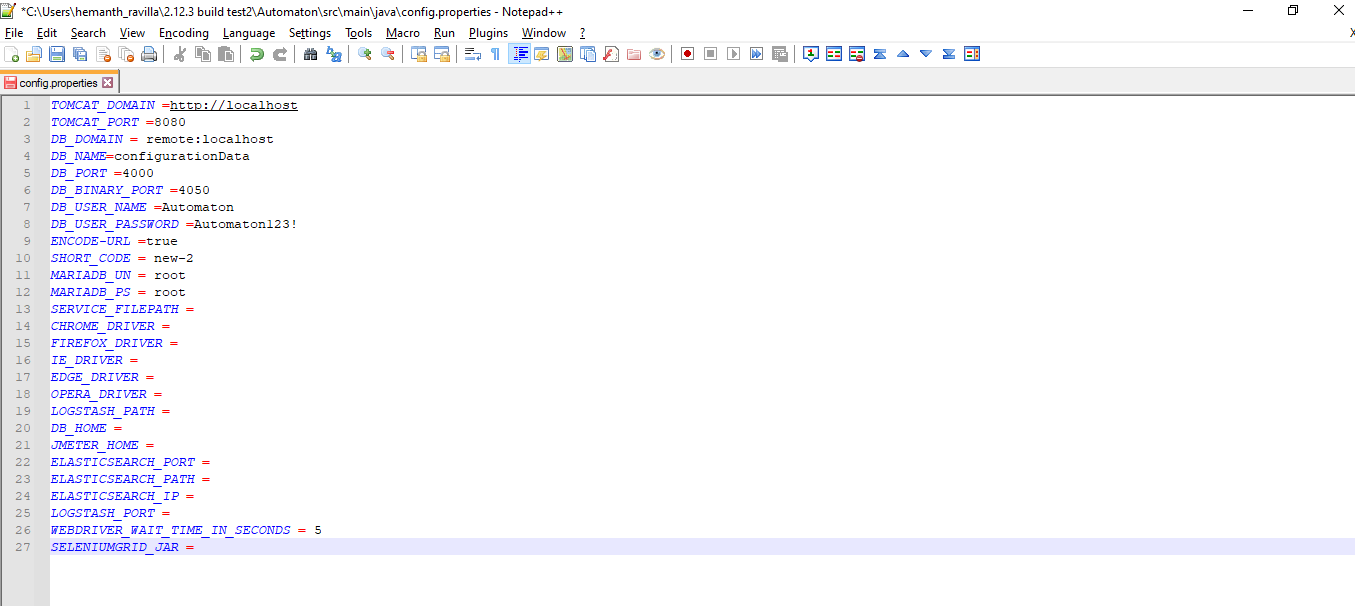The image size is (1355, 606).
Task: Toggle Synchronize Vertical Scrolling
Action: pos(419,54)
